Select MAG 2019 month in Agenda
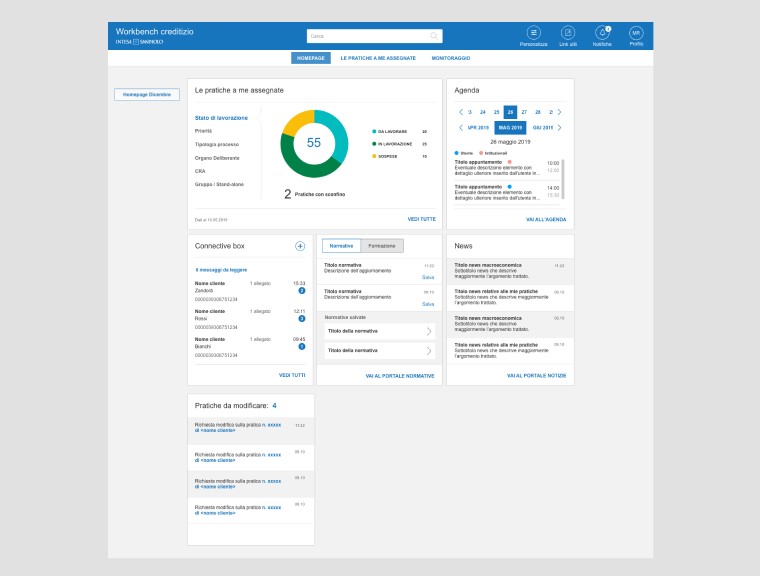 (x=510, y=128)
